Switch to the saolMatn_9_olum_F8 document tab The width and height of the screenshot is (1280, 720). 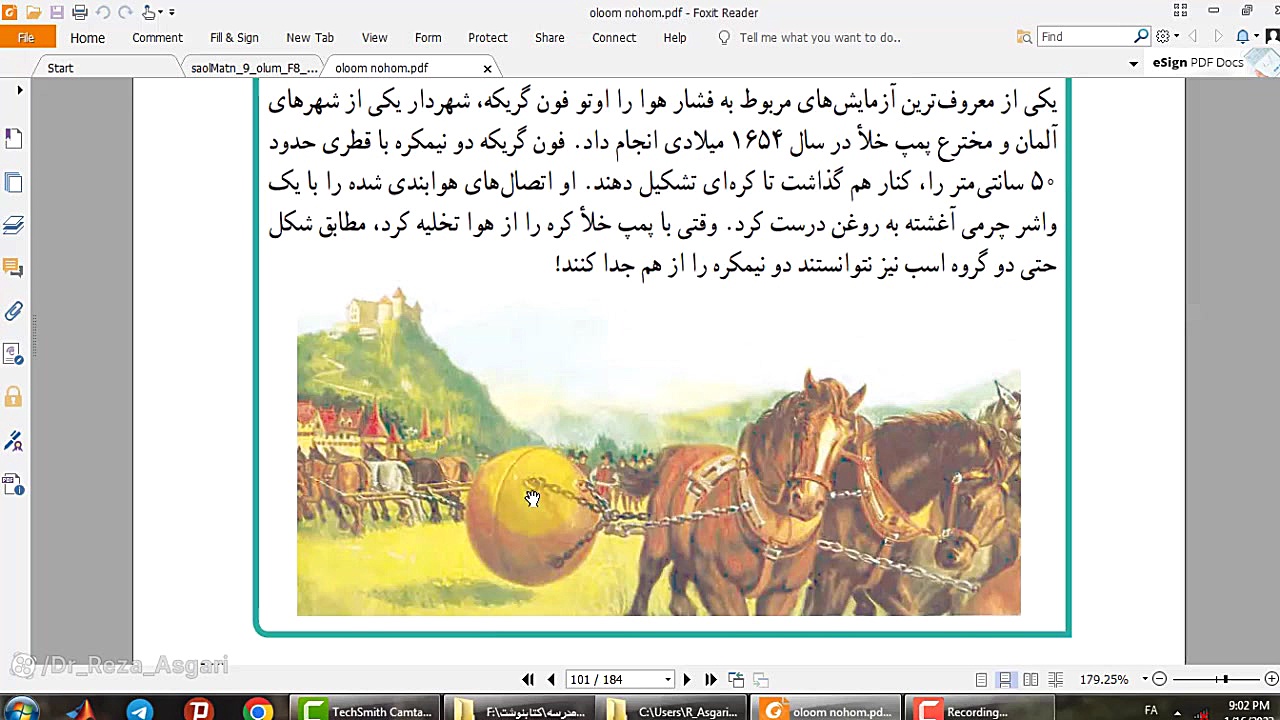point(254,68)
